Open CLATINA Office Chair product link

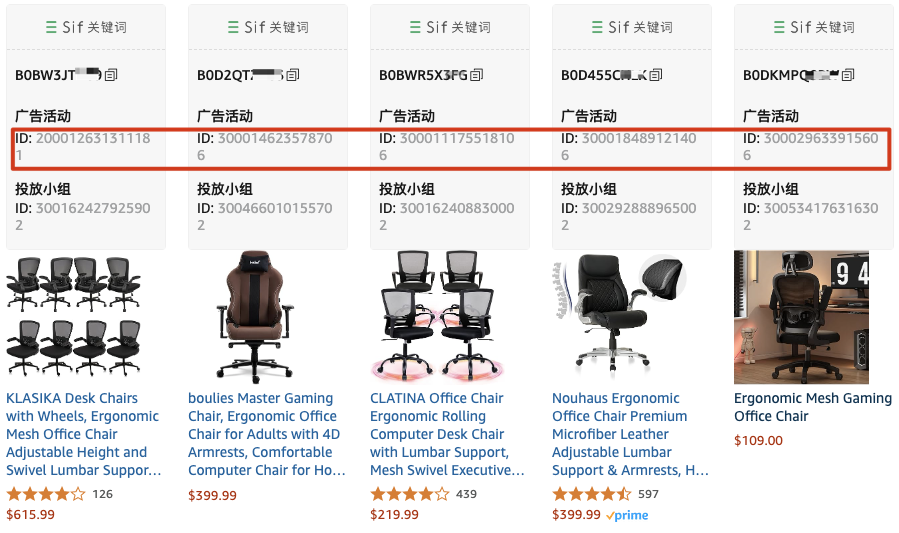tap(447, 434)
